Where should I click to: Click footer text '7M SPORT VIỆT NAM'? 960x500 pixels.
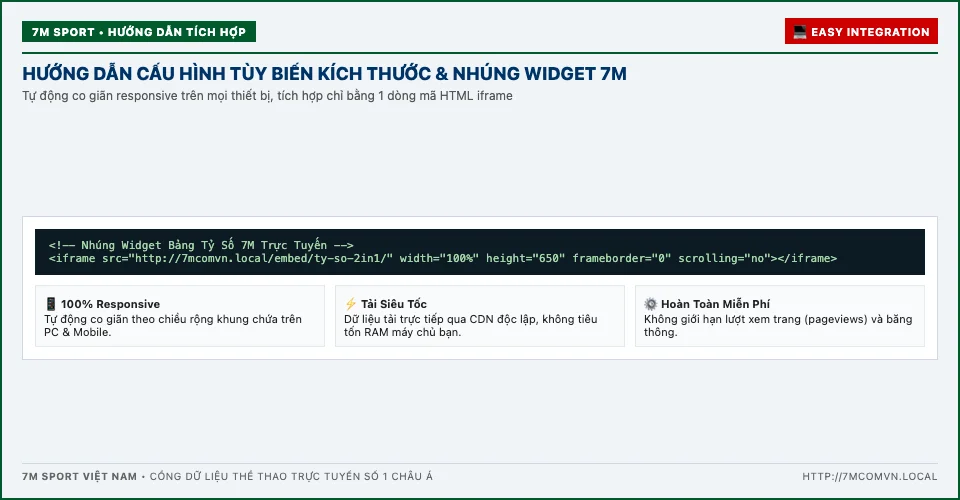click(x=80, y=476)
